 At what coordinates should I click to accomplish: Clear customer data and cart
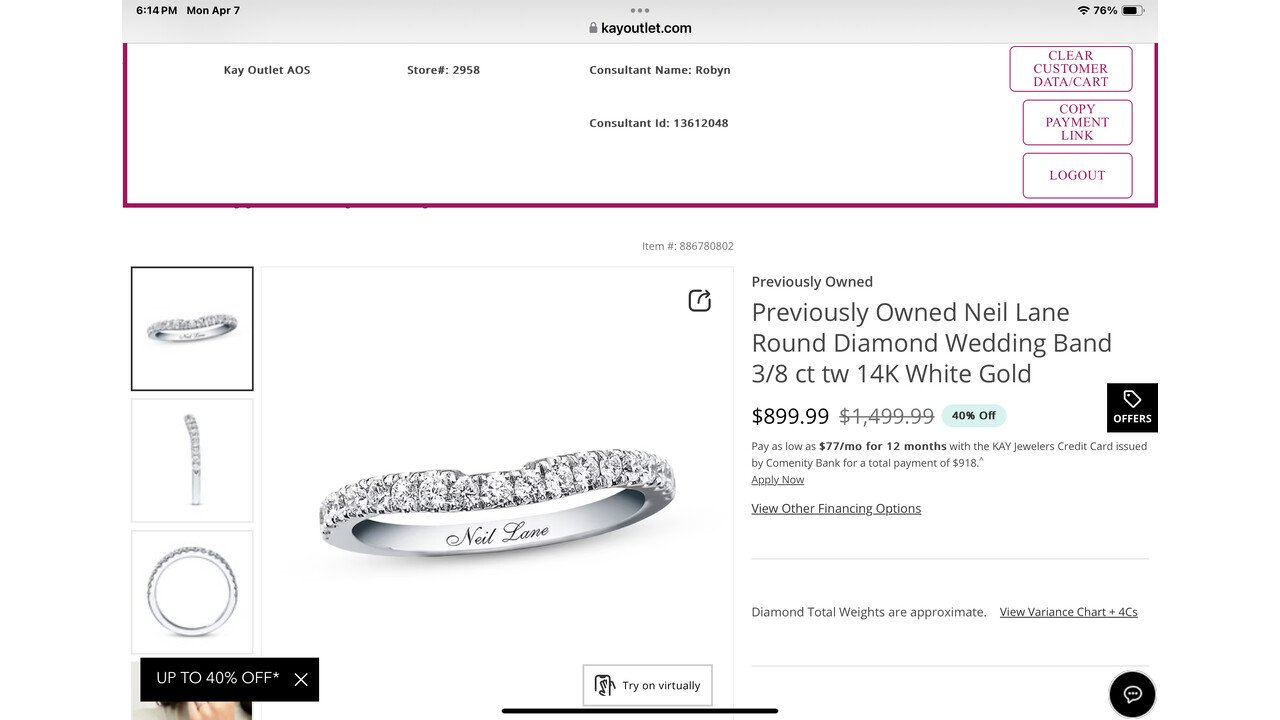click(x=1071, y=68)
